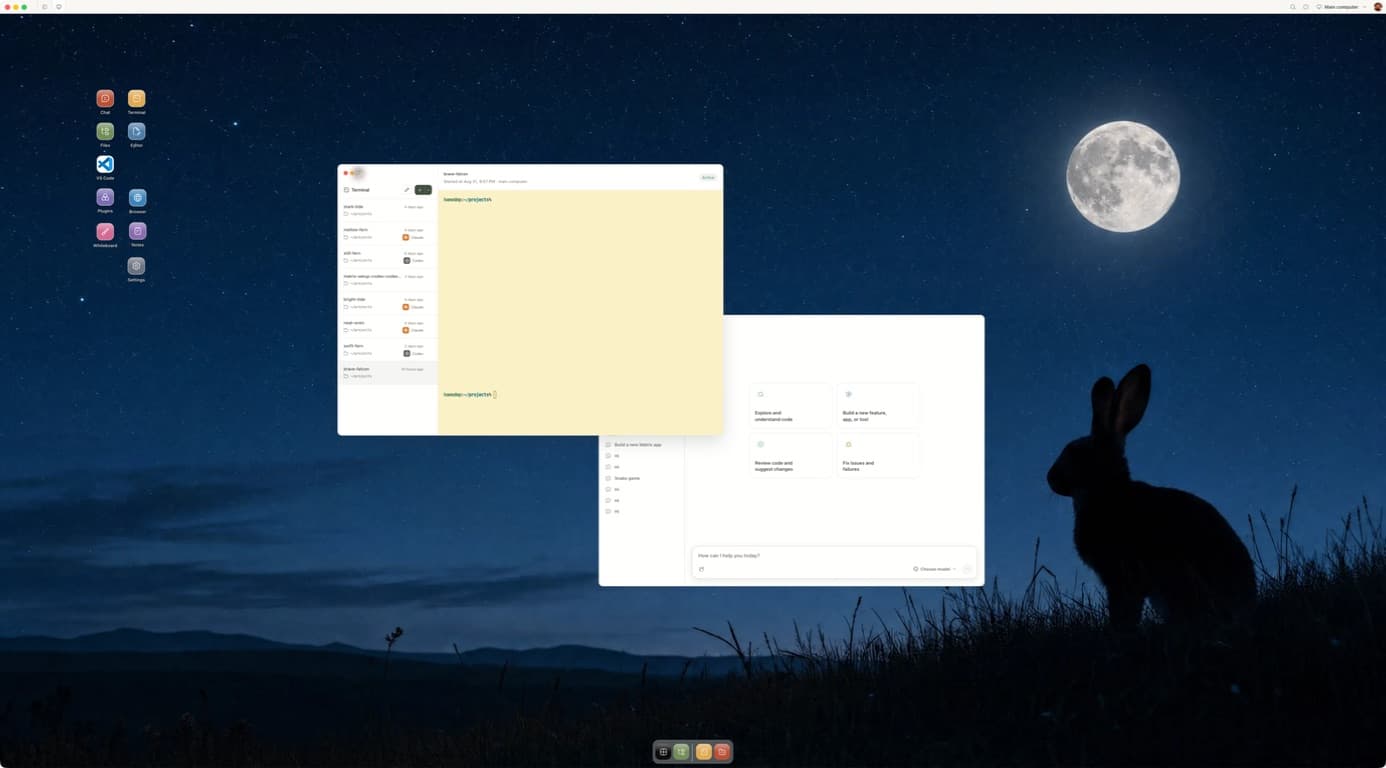1386x768 pixels.
Task: Click the green new session split button
Action: click(x=423, y=190)
